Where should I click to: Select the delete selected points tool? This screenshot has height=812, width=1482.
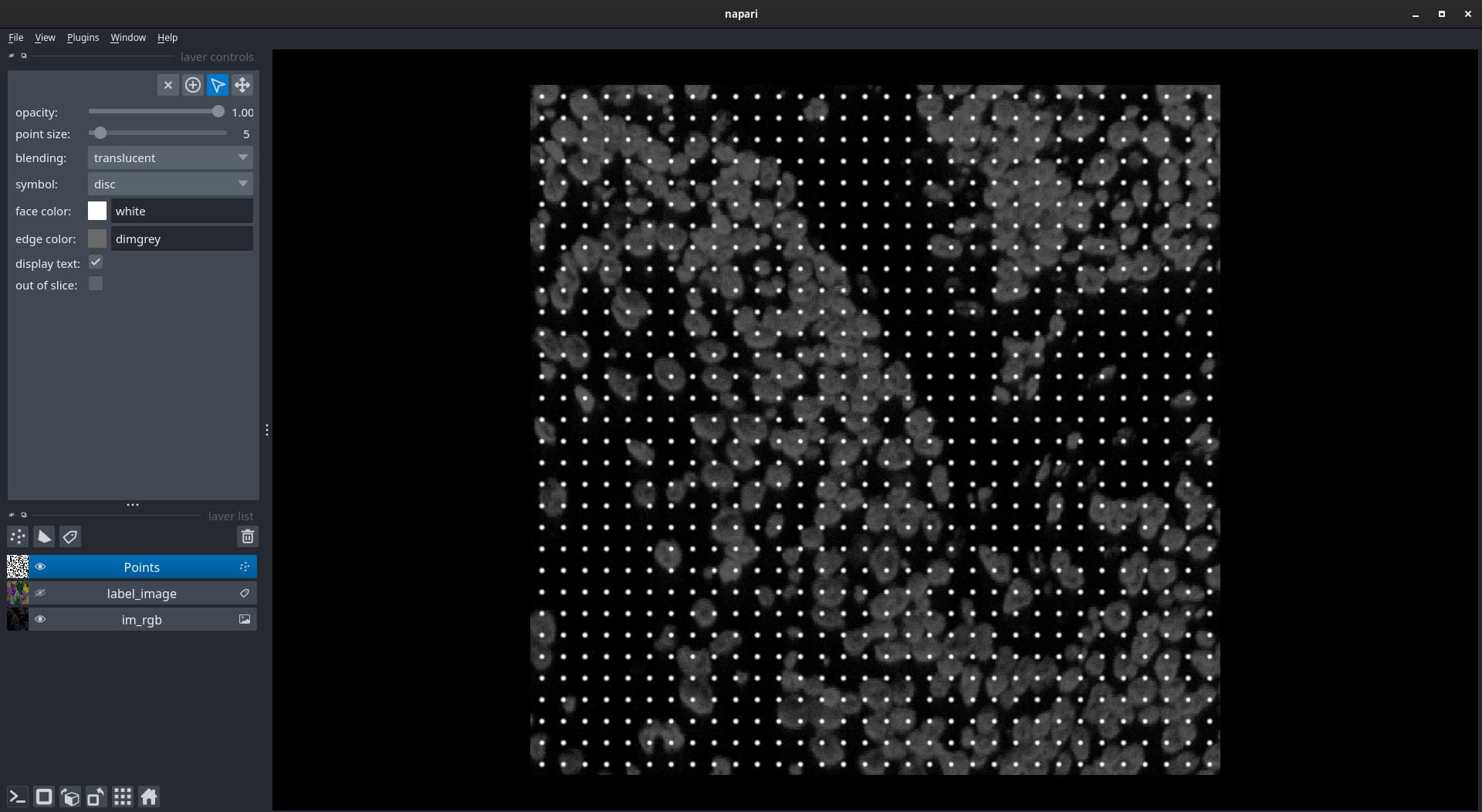(167, 85)
